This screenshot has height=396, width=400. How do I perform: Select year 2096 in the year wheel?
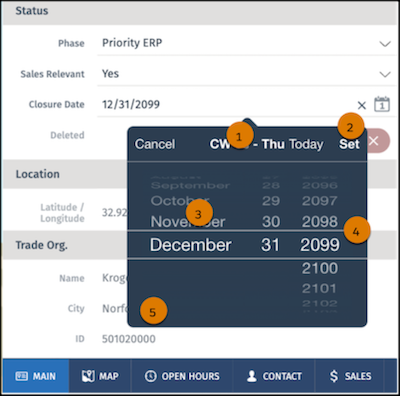tap(320, 185)
